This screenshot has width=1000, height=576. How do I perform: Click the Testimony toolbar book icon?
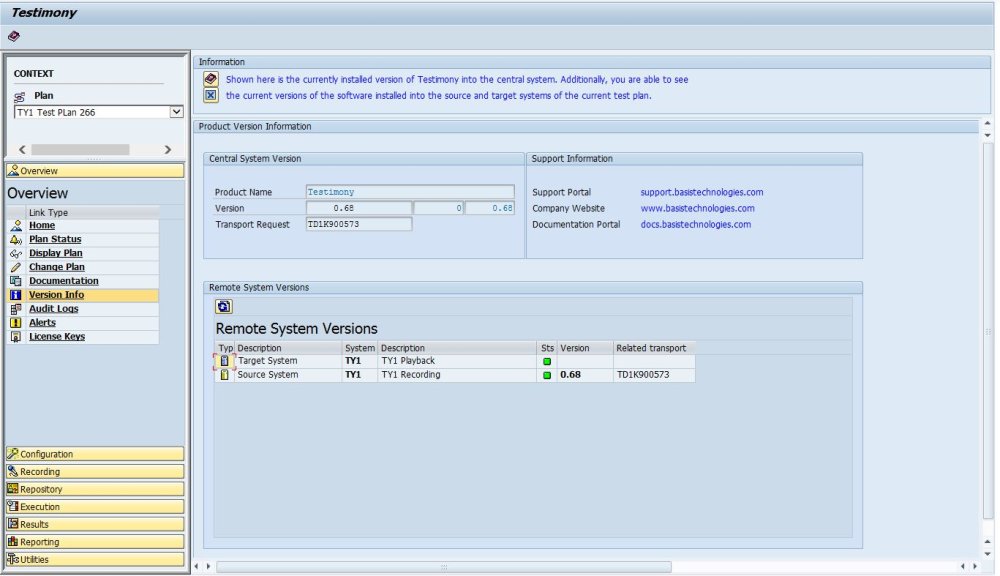13,36
